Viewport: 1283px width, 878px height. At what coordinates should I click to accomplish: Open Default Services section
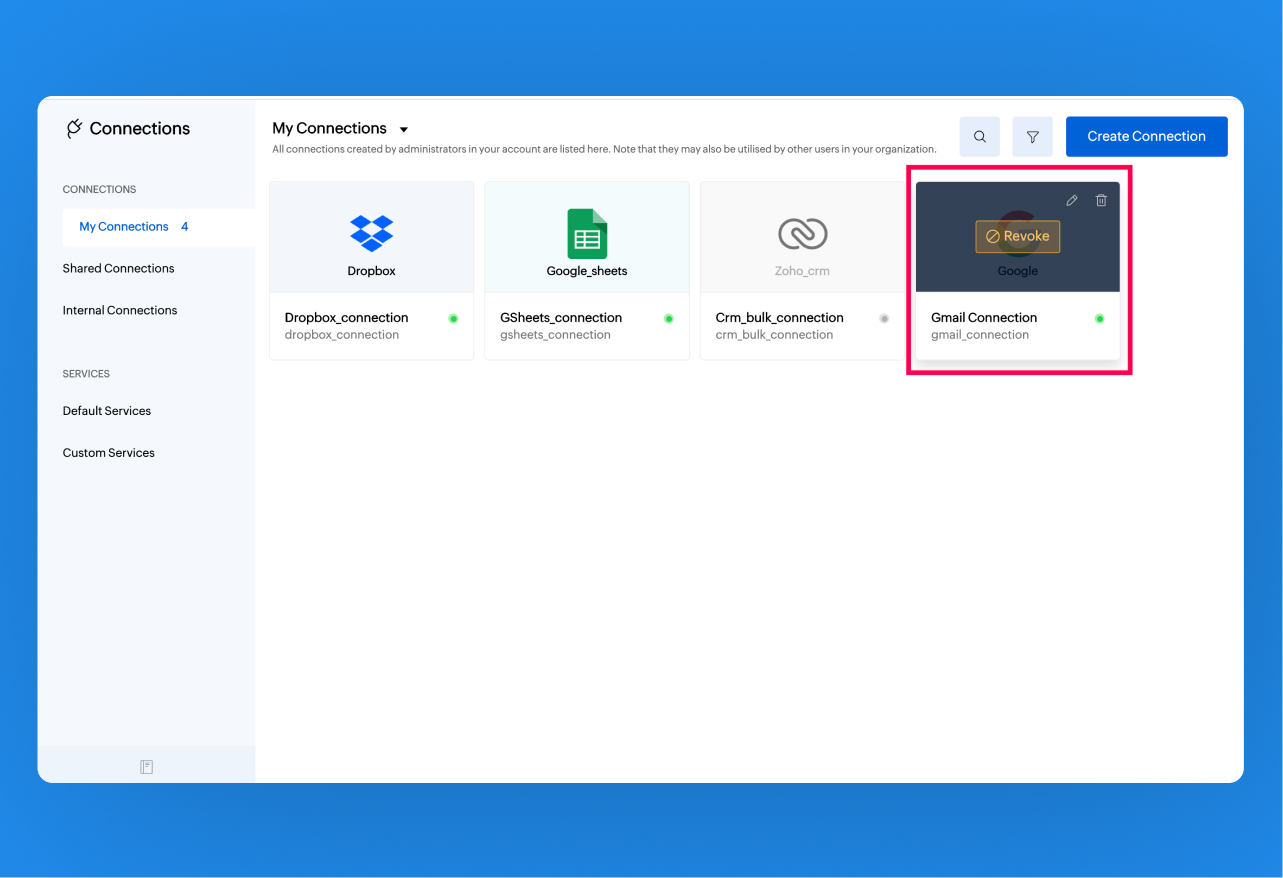pyautogui.click(x=107, y=411)
